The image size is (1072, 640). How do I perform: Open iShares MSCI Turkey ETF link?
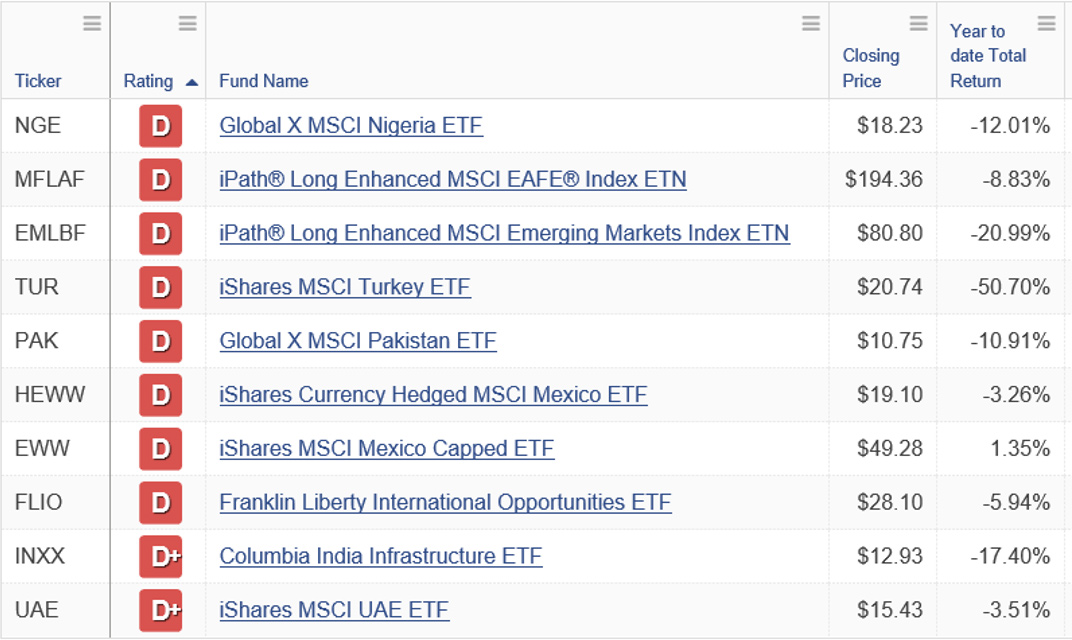coord(345,287)
